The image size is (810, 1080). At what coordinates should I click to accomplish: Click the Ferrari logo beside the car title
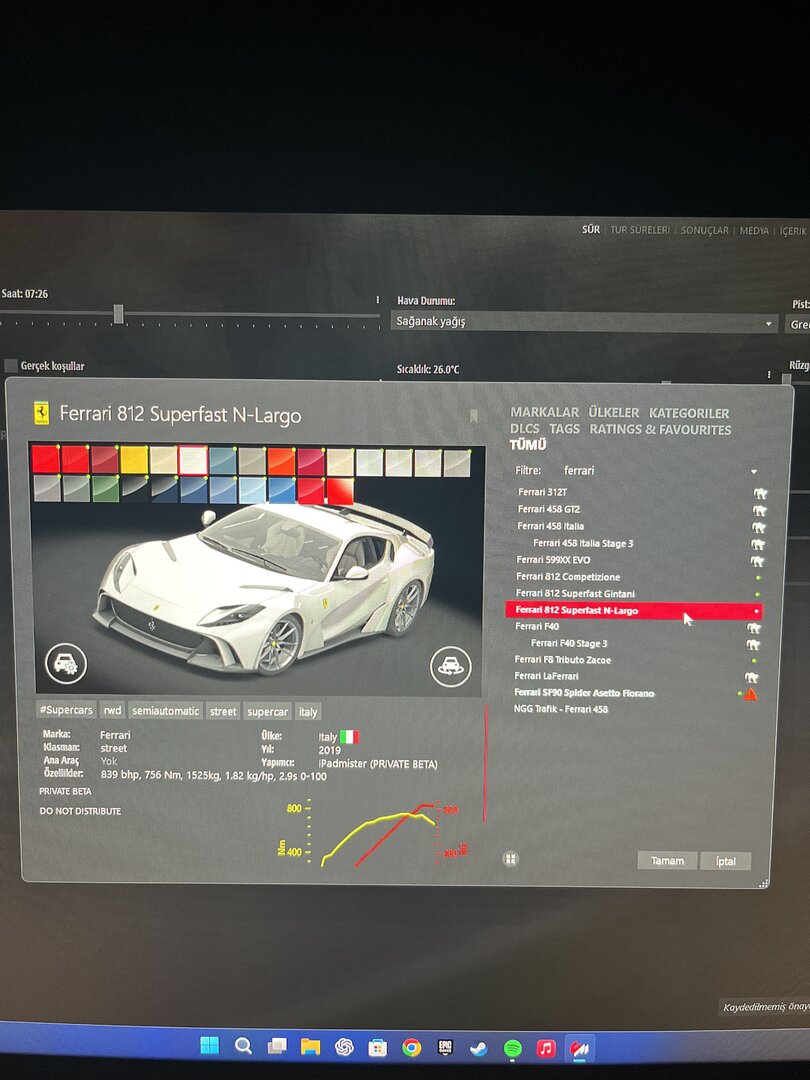click(x=42, y=413)
